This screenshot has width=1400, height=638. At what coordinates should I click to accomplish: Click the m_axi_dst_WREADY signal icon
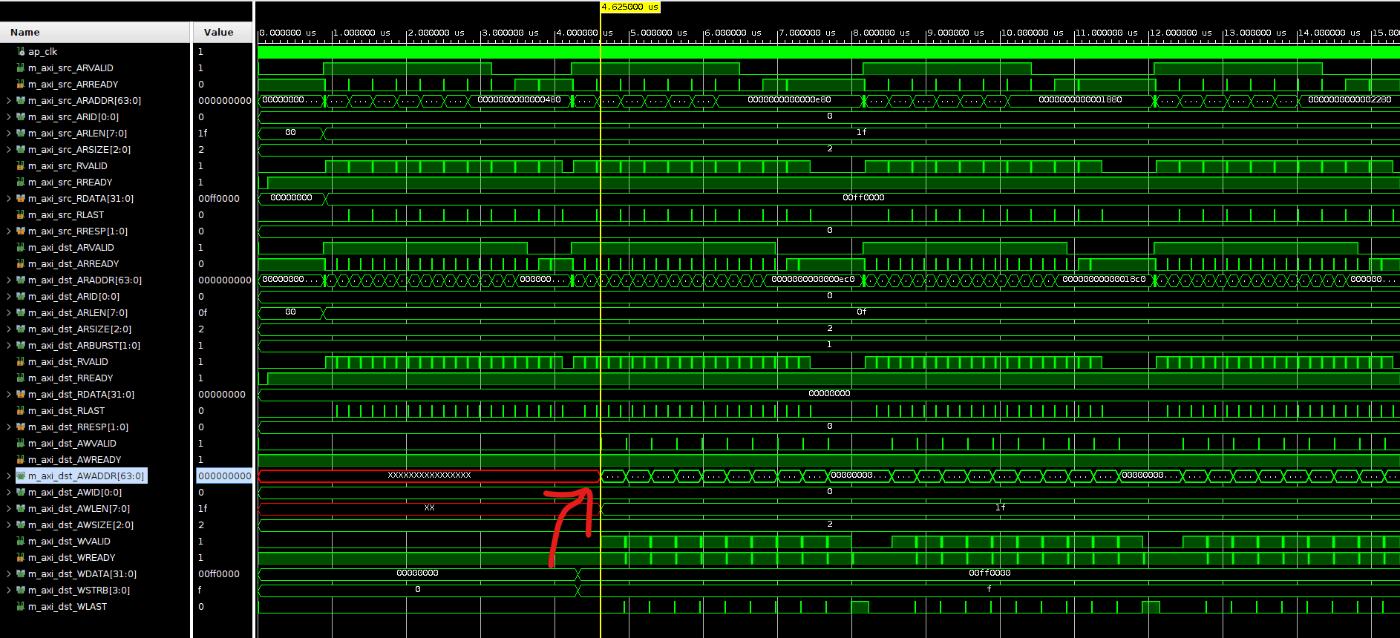pyautogui.click(x=21, y=558)
